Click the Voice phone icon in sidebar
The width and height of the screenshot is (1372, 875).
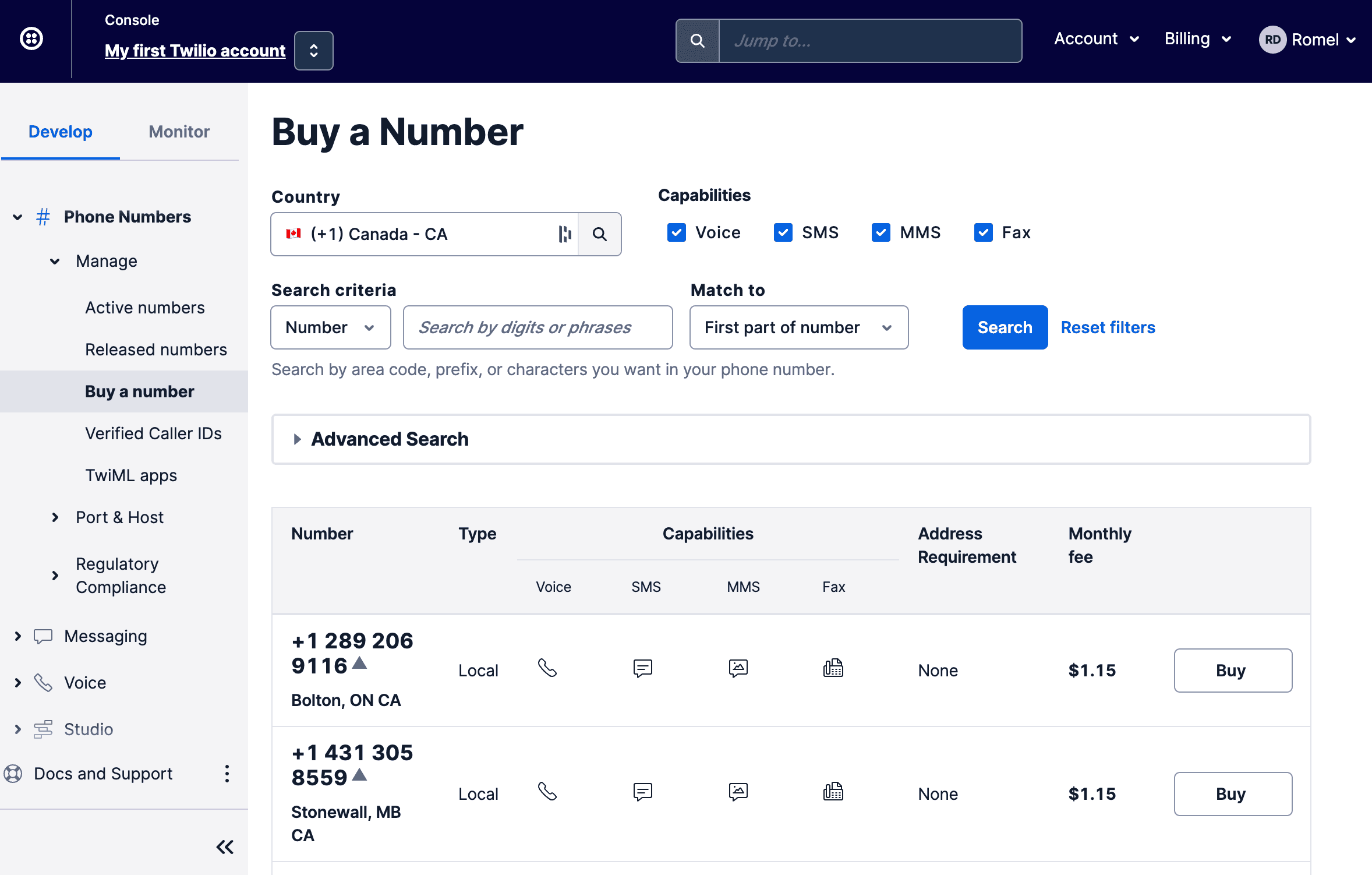pyautogui.click(x=43, y=683)
